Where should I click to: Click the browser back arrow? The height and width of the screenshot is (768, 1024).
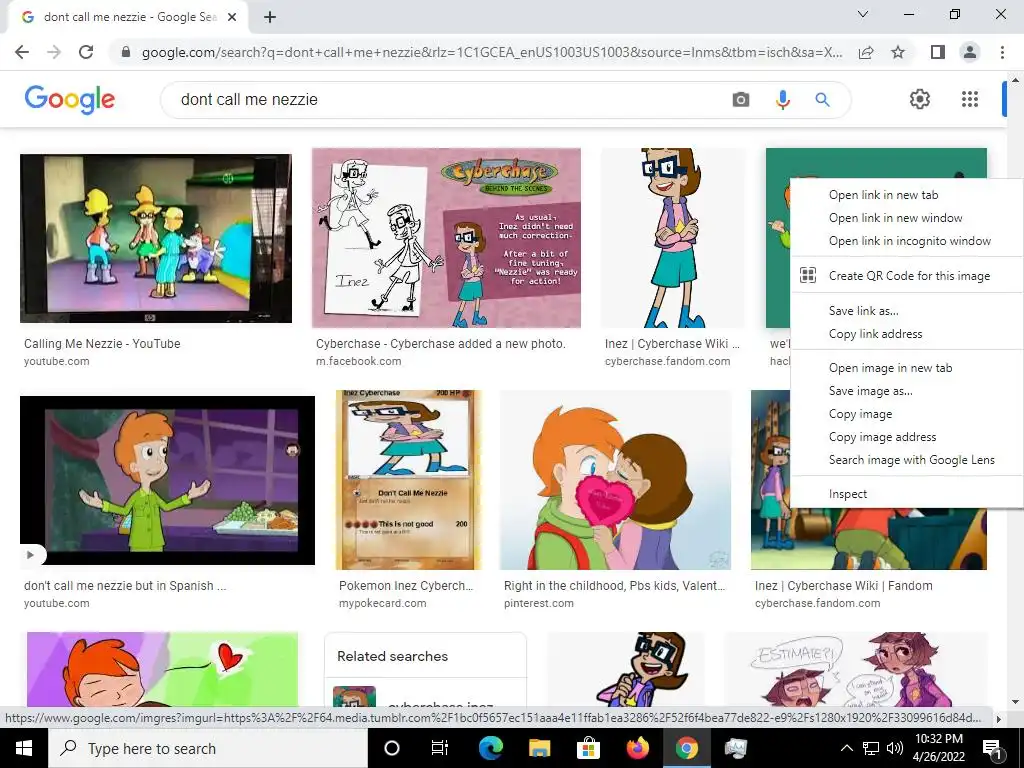pyautogui.click(x=22, y=52)
